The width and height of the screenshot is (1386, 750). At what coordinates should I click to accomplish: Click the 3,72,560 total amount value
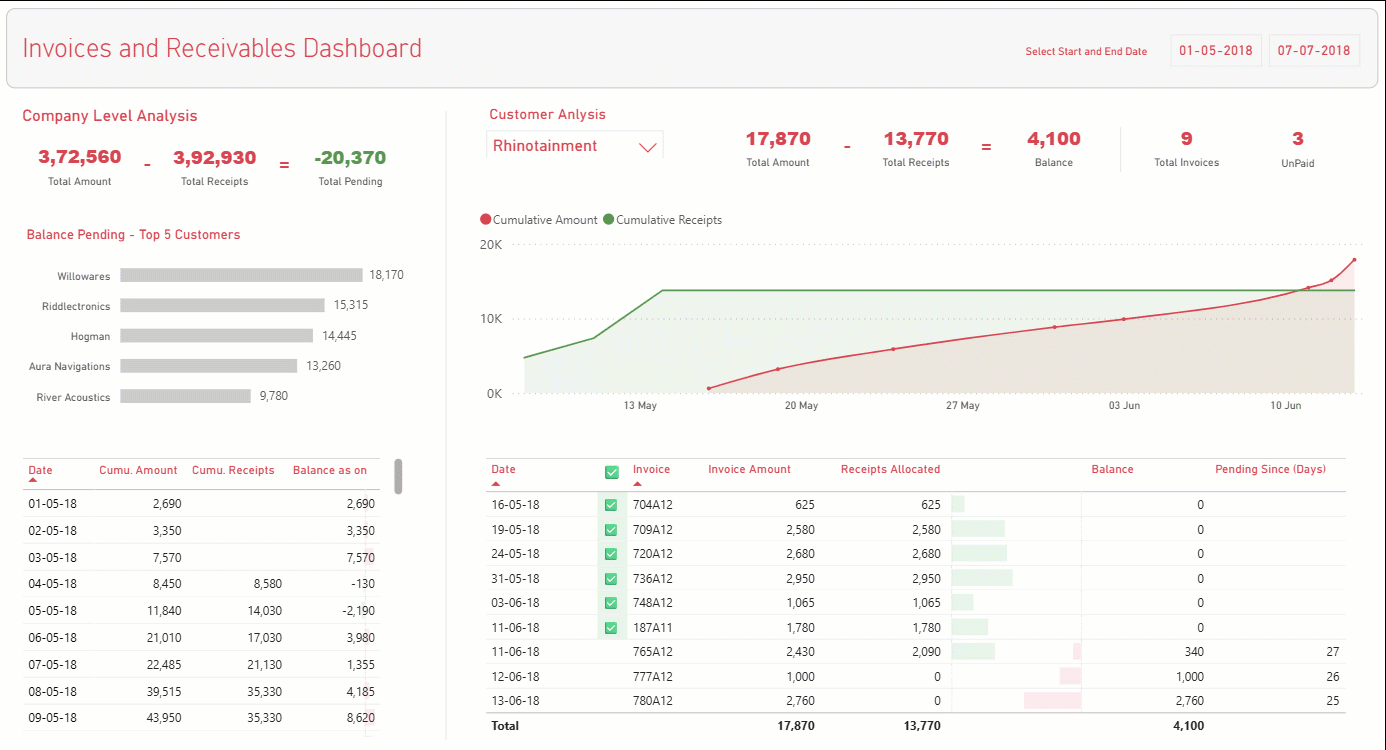pyautogui.click(x=80, y=157)
